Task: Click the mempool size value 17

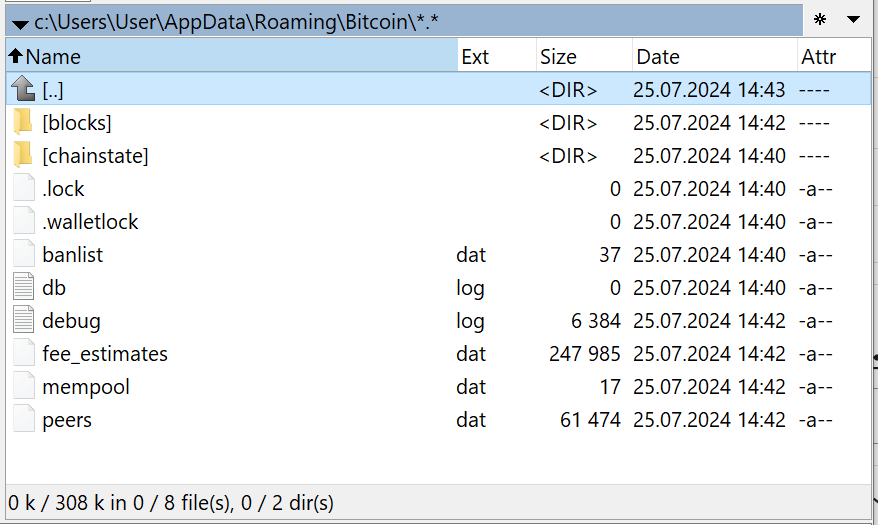Action: (x=610, y=387)
